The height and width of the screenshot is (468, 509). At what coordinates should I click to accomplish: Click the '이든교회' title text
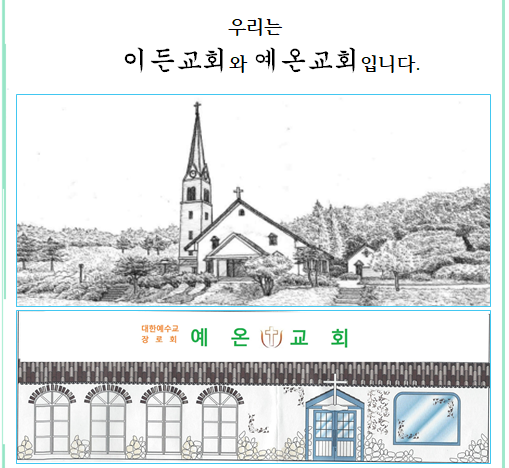pos(174,60)
